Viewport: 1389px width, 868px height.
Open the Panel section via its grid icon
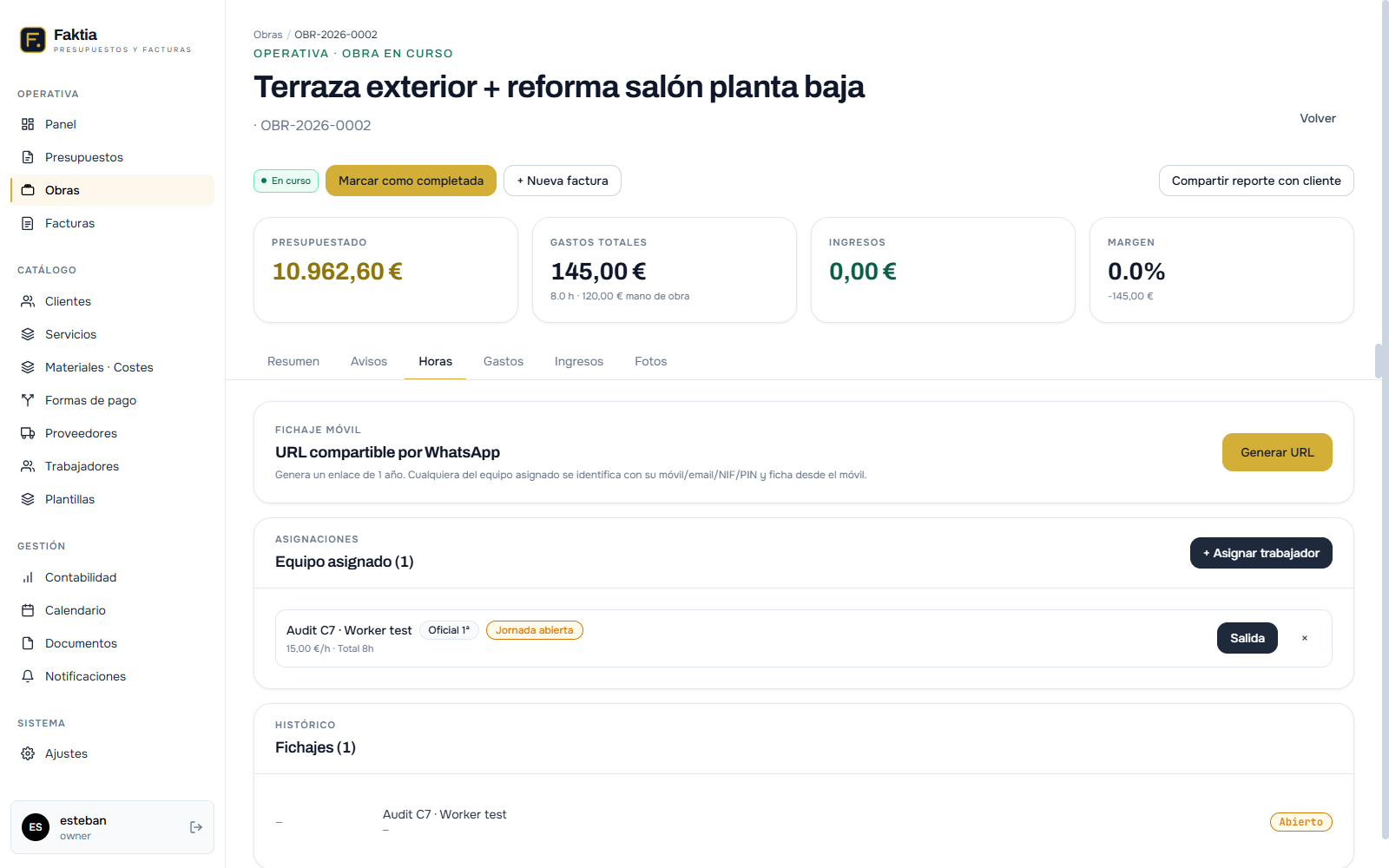(29, 124)
